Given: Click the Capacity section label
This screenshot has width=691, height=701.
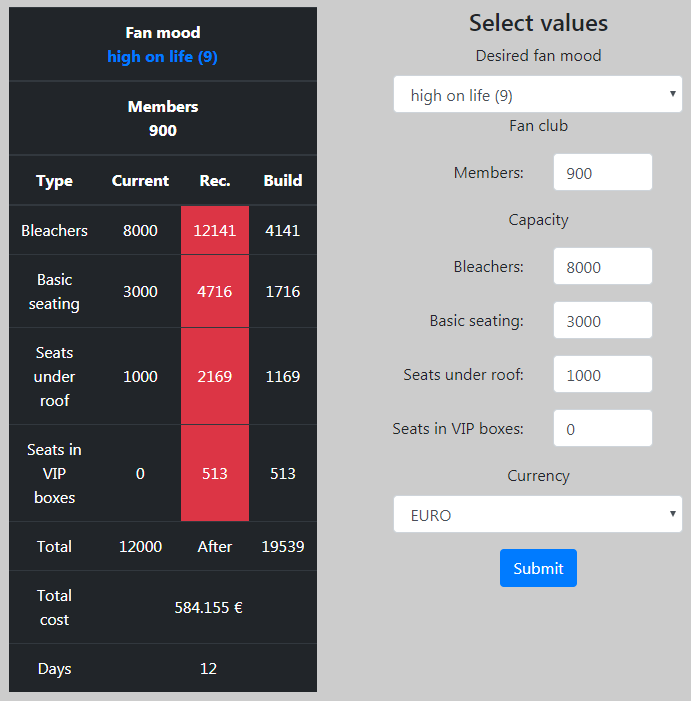Looking at the screenshot, I should [538, 220].
